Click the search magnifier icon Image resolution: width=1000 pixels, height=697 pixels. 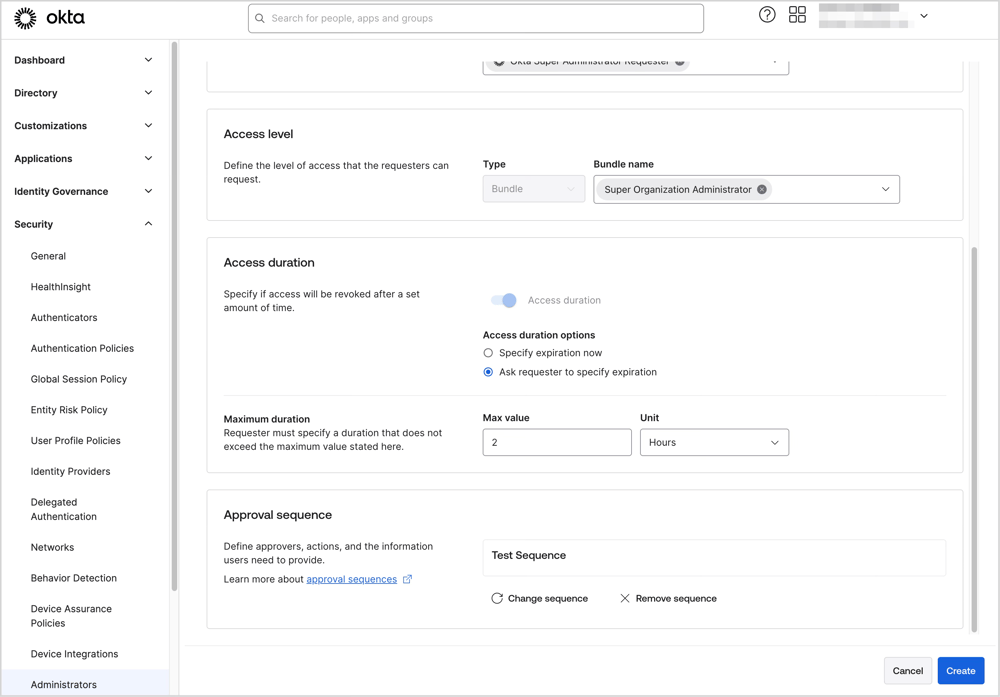pyautogui.click(x=260, y=18)
